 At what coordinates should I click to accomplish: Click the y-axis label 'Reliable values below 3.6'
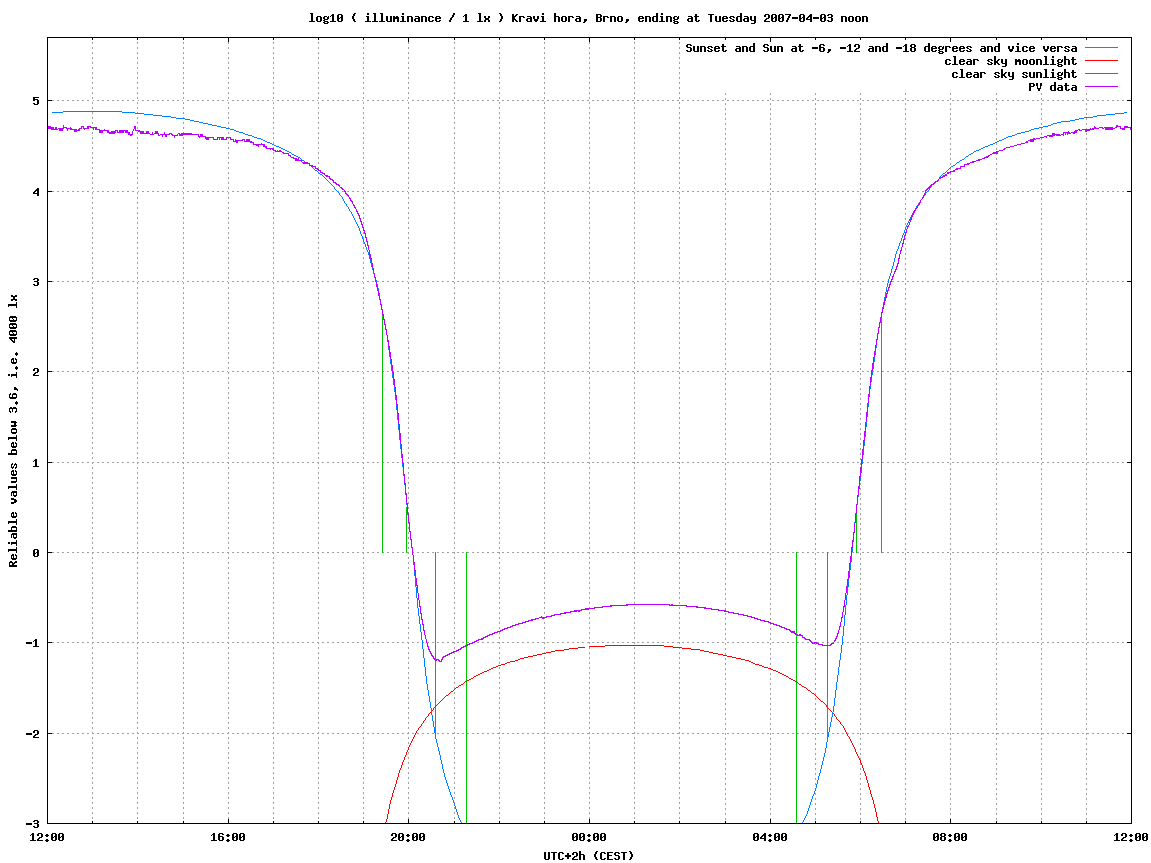pyautogui.click(x=13, y=430)
